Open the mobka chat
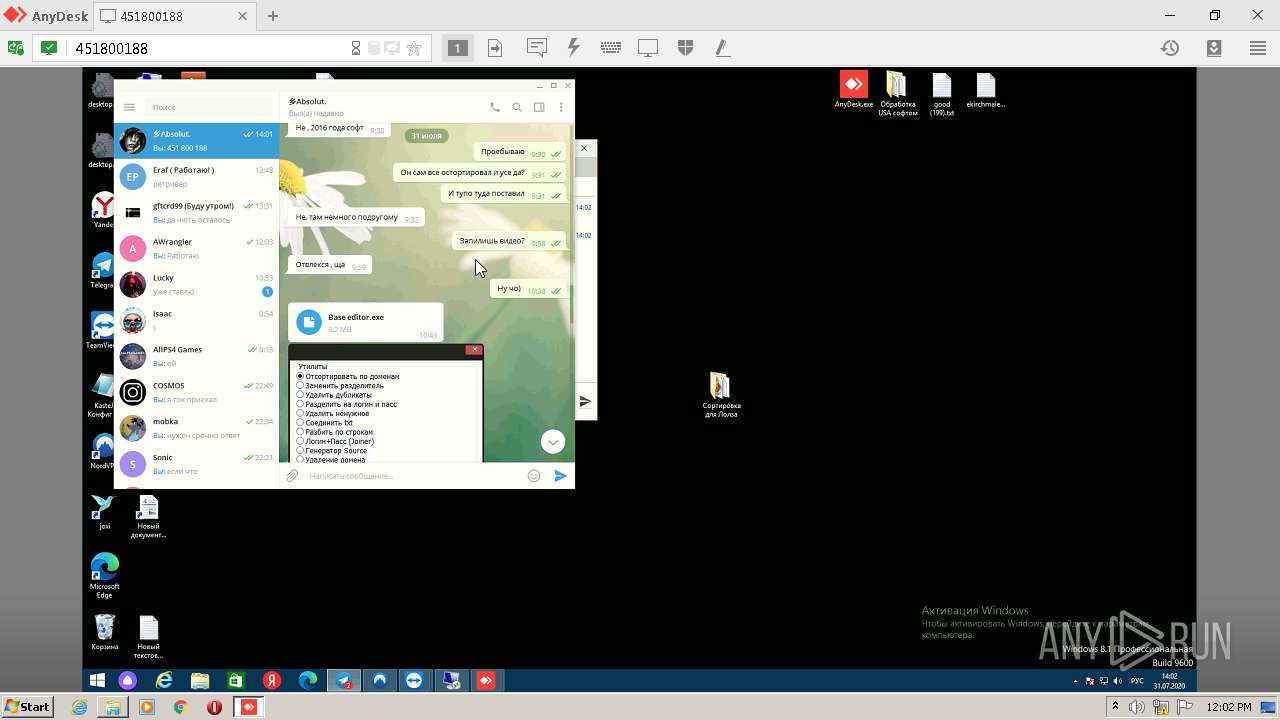 (x=196, y=429)
